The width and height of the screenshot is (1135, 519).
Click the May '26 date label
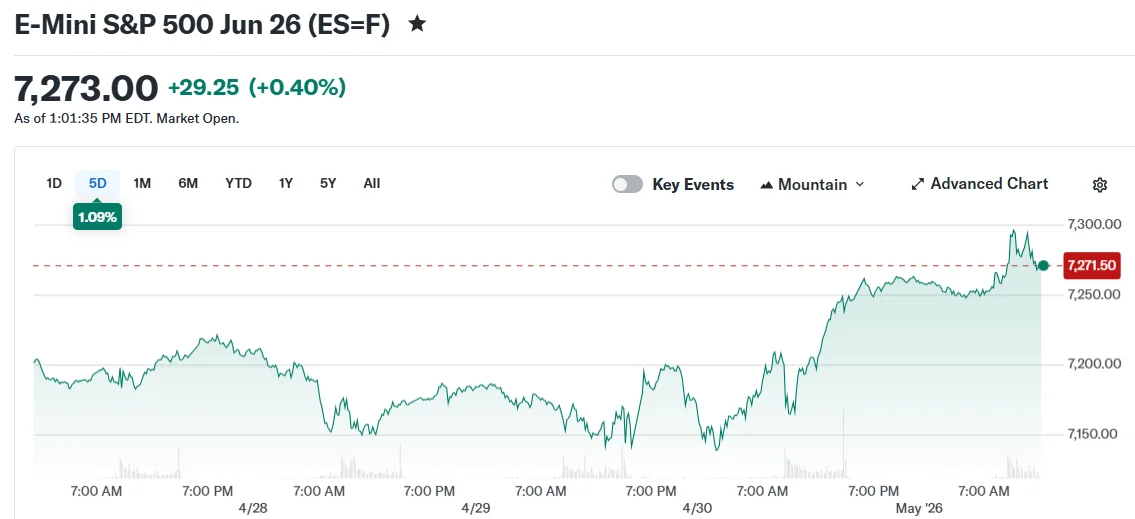(919, 508)
